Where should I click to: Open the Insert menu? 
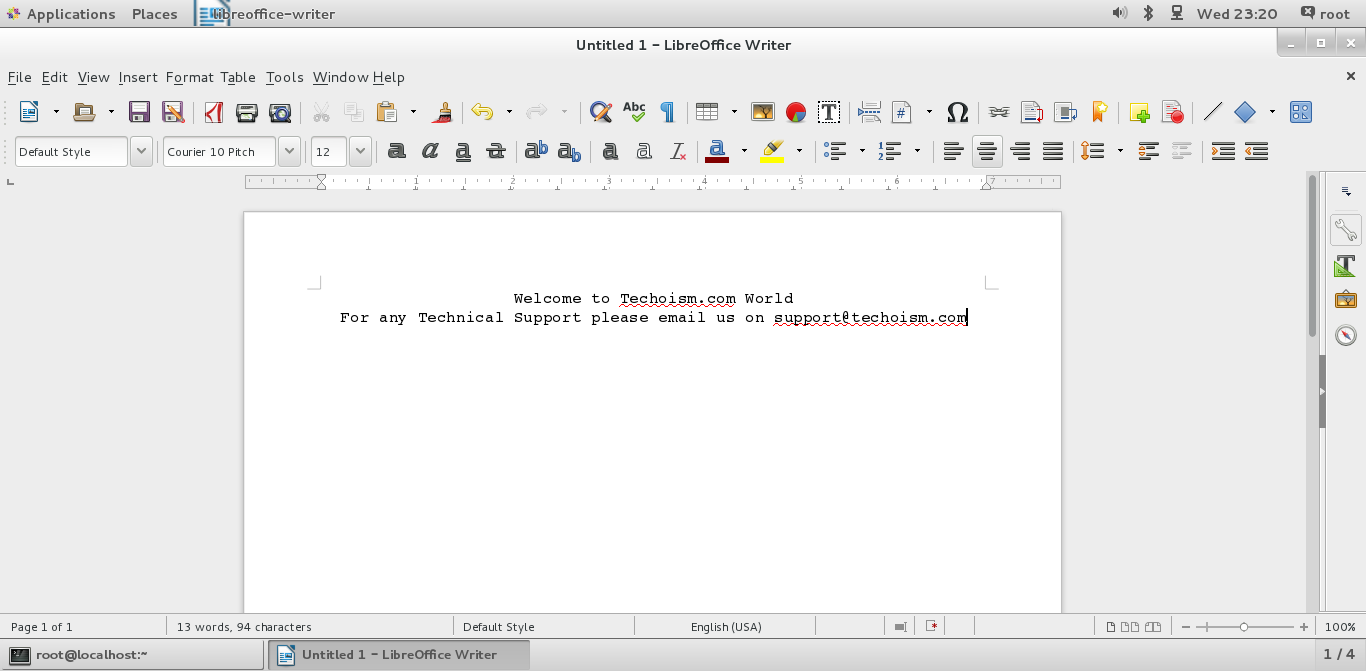click(x=138, y=77)
